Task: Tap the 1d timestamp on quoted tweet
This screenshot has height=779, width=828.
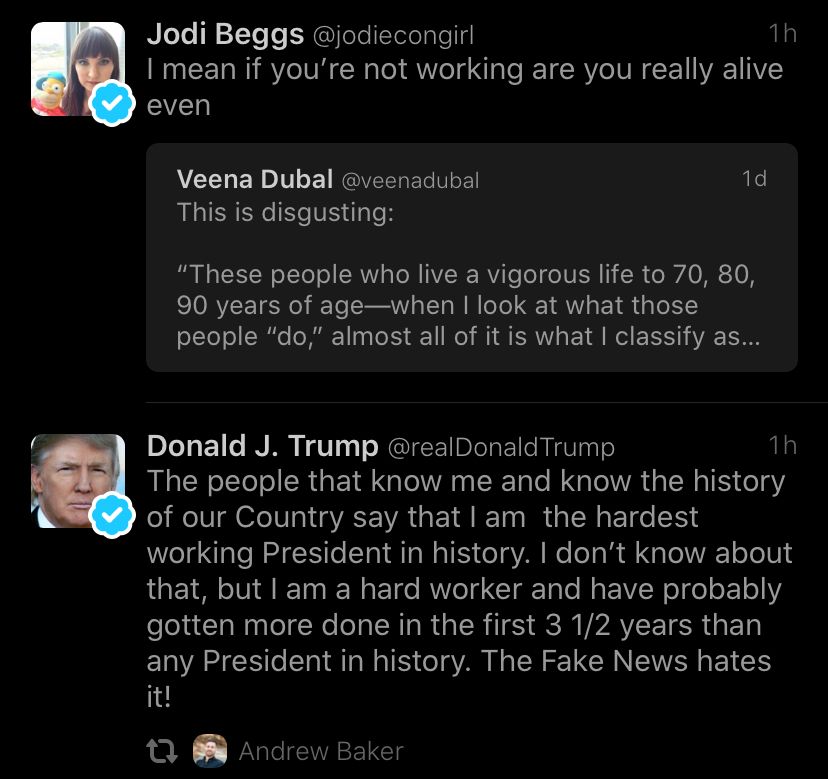Action: tap(754, 179)
